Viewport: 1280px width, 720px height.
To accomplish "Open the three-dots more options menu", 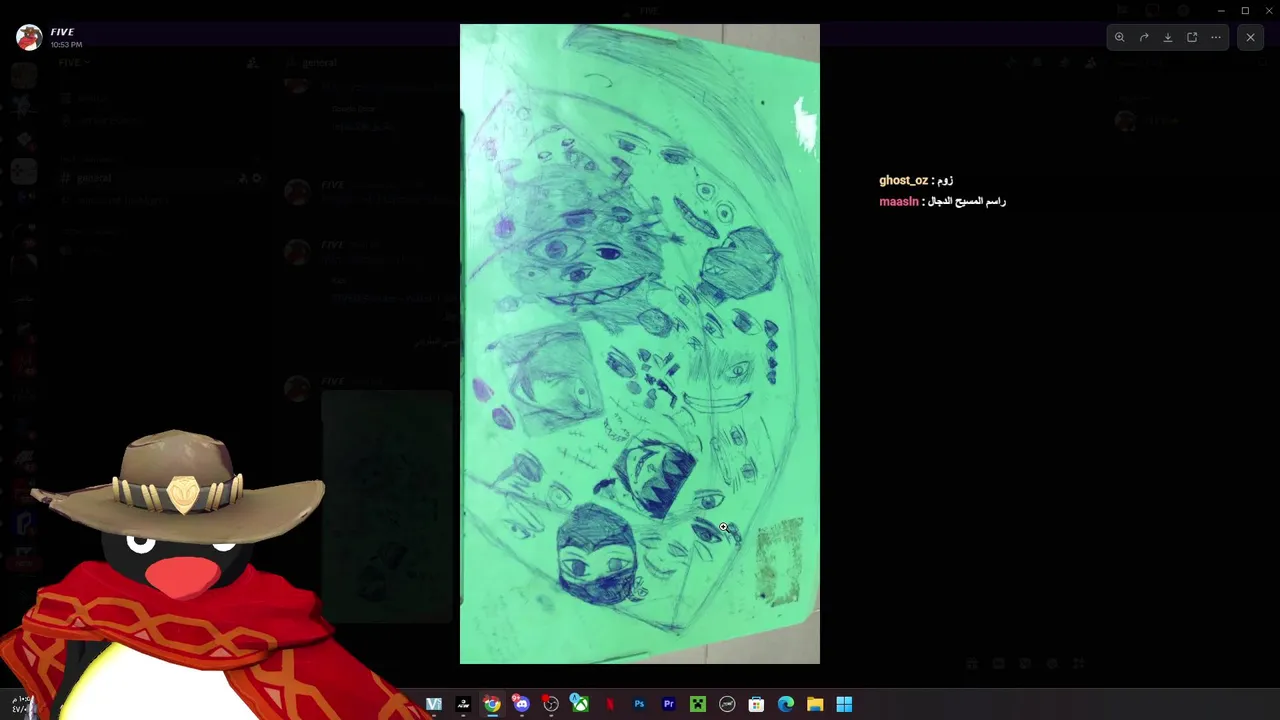I will (1216, 38).
